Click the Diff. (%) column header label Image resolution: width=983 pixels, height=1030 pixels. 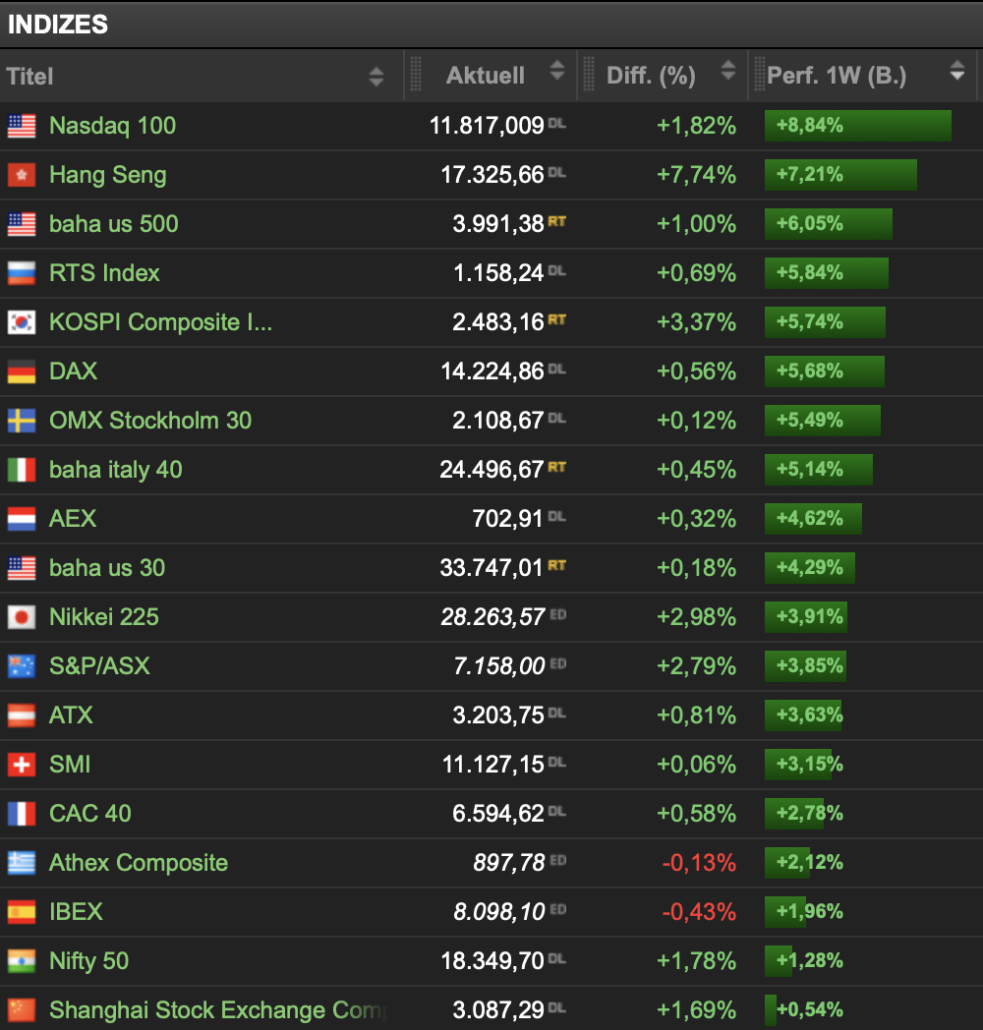[651, 76]
